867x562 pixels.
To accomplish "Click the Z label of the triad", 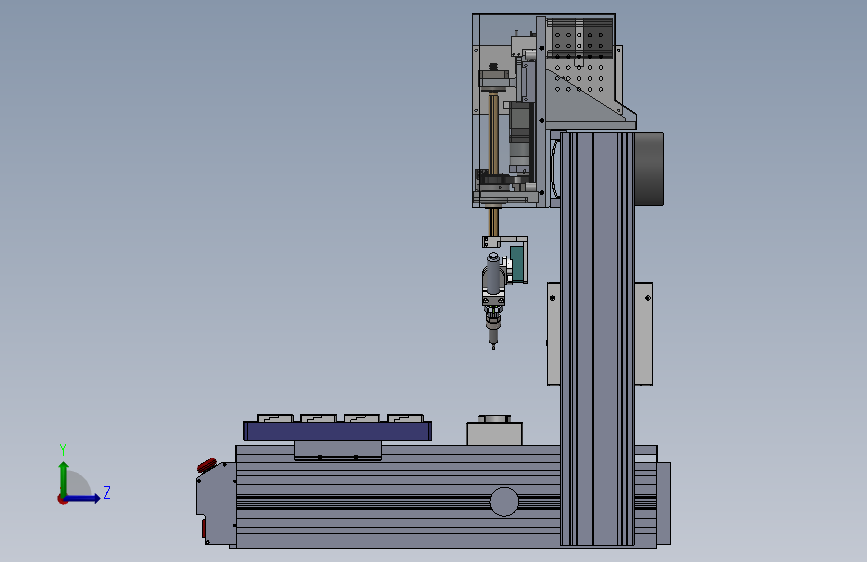I will tap(107, 492).
